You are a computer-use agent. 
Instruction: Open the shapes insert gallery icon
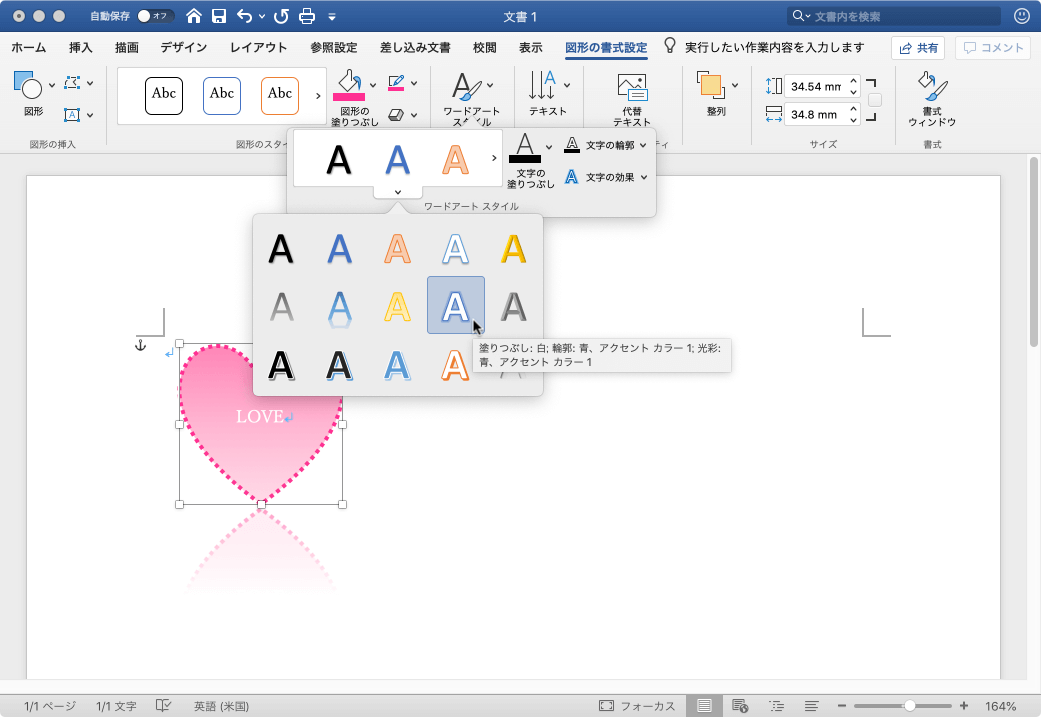click(x=28, y=85)
